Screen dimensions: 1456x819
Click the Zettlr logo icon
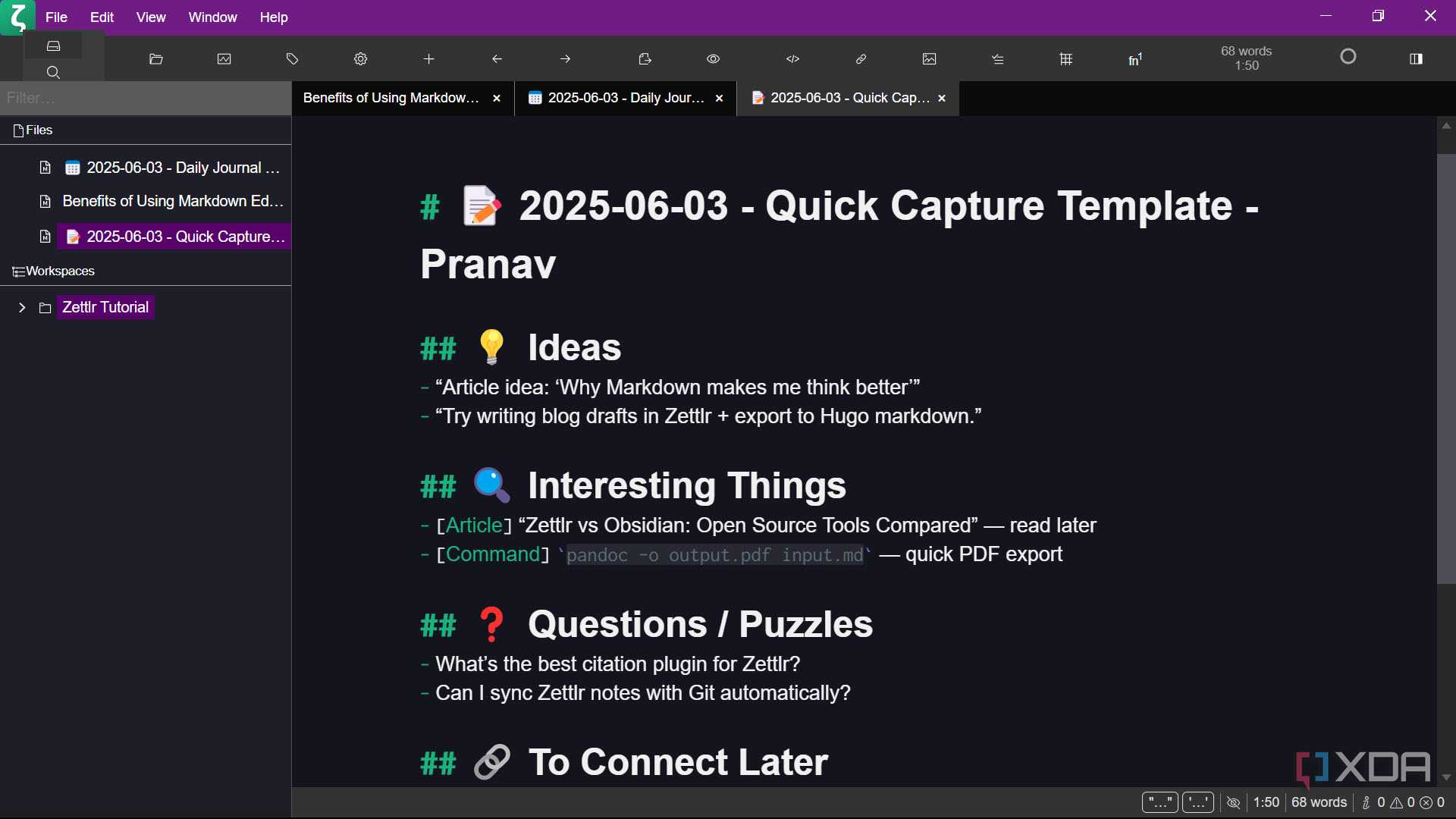(x=17, y=17)
